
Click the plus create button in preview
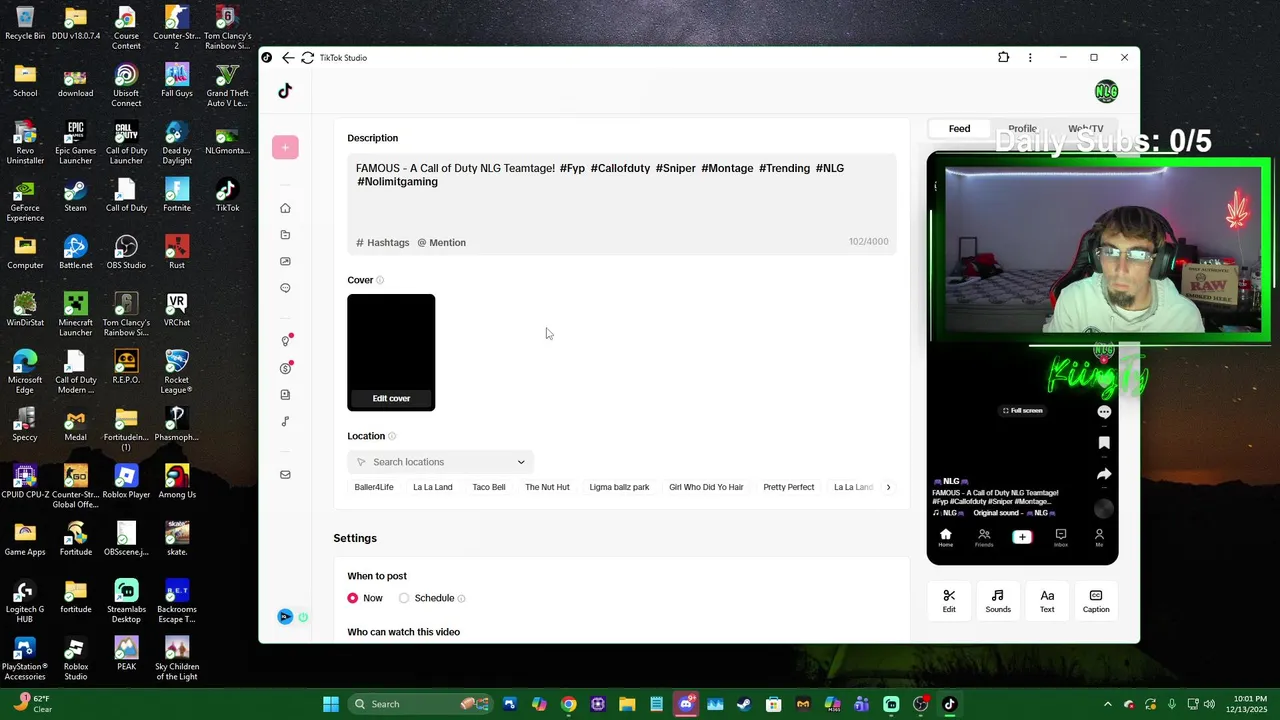(1022, 537)
